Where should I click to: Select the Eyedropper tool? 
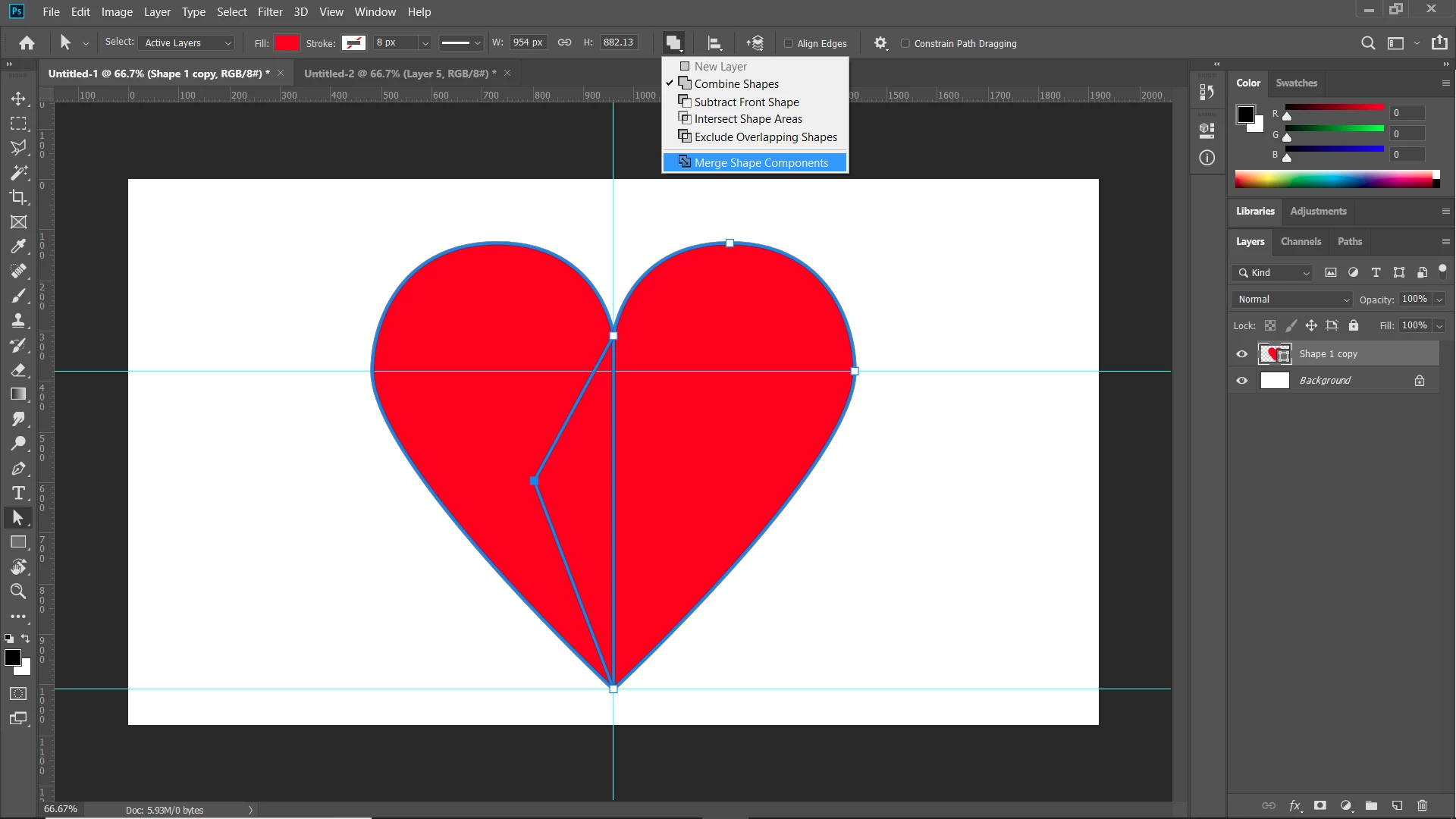18,246
